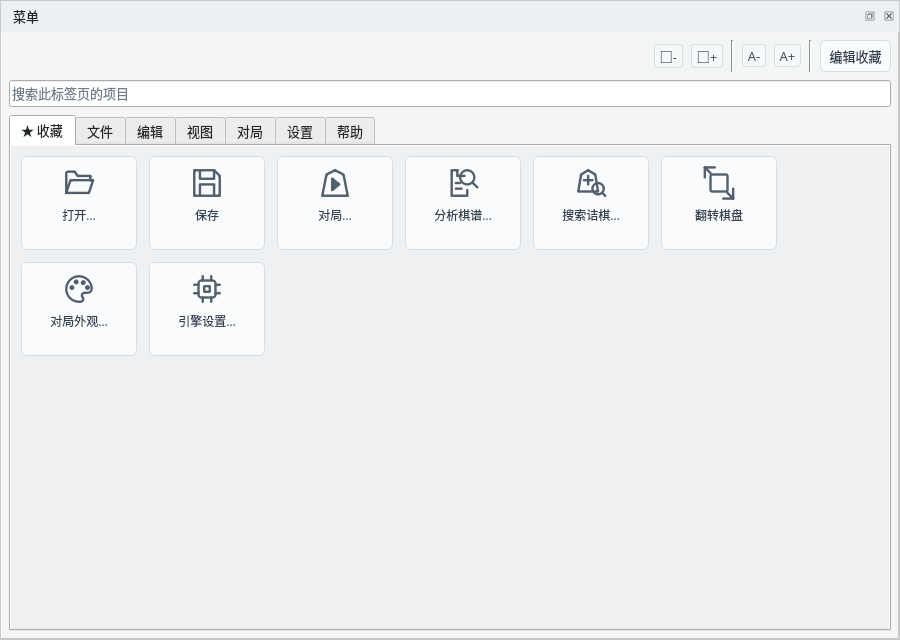Flip the board with 翻转棋盘 icon
The image size is (900, 640).
pos(719,203)
